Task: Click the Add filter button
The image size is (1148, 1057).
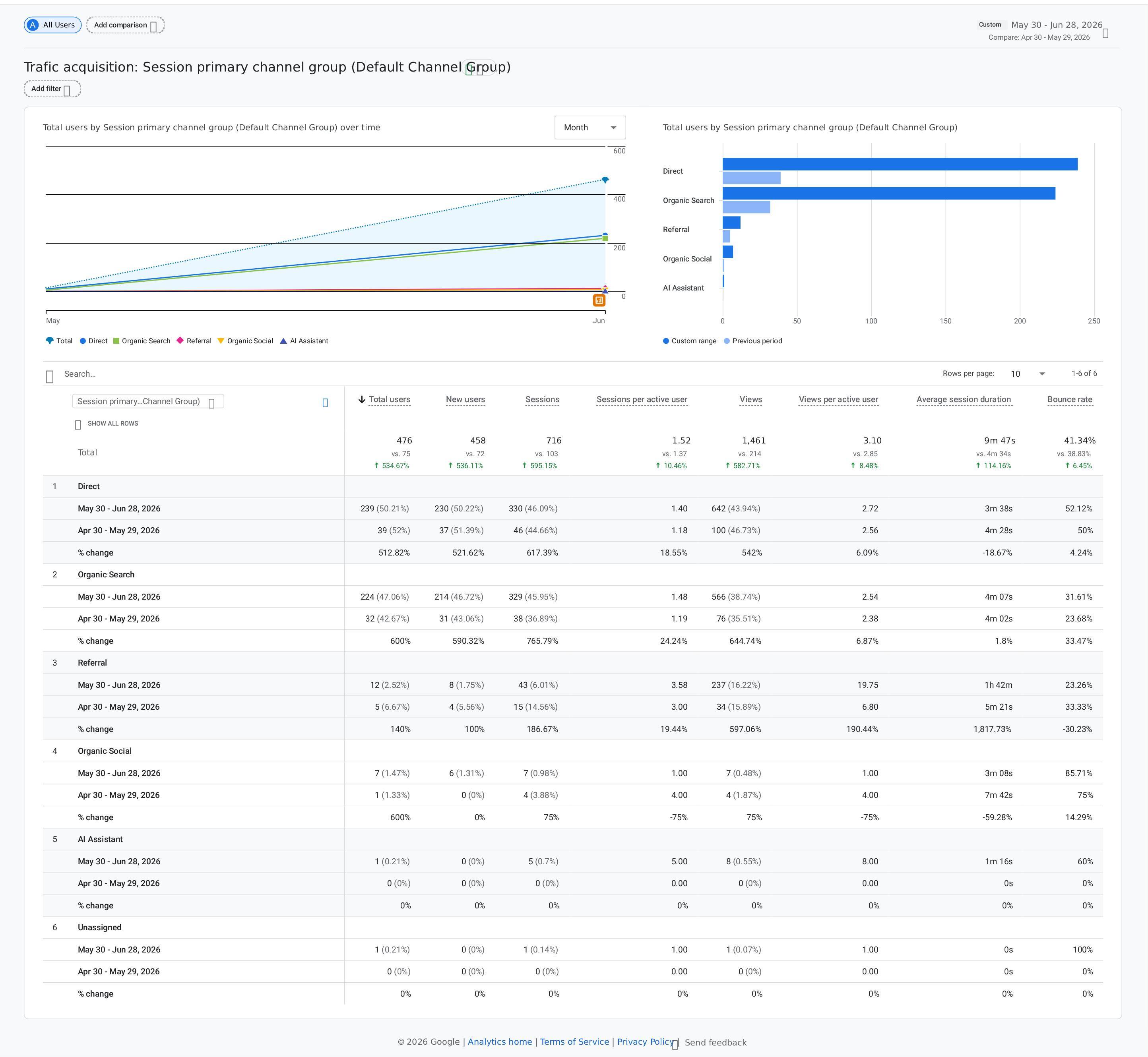Action: 52,89
